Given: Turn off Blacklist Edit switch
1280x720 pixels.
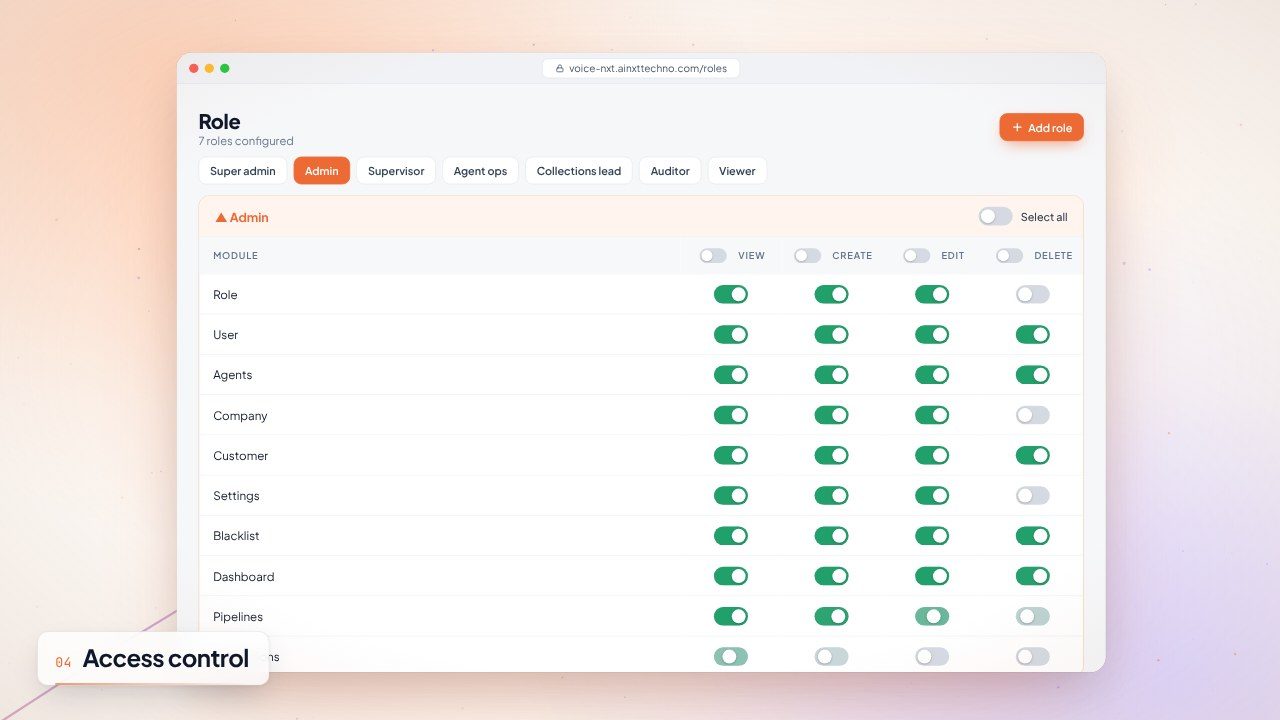Looking at the screenshot, I should point(932,536).
